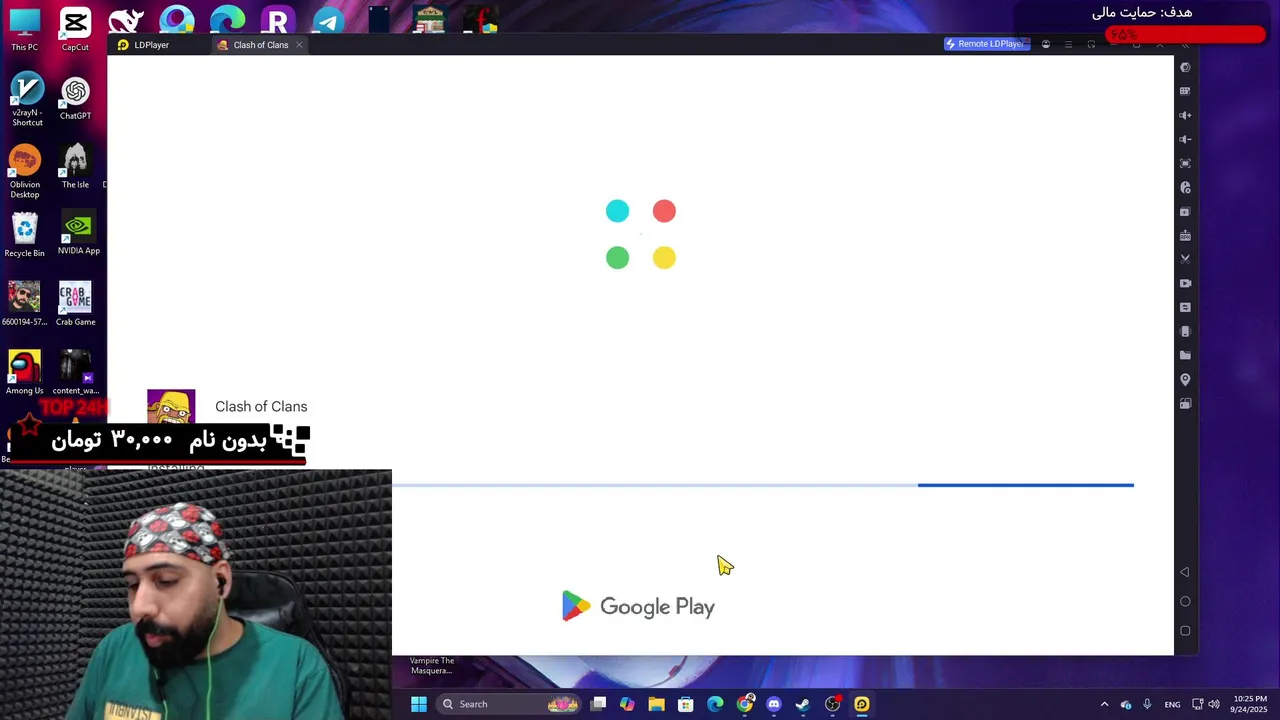Open LDPlayer settings hexagon icon in sidebar

(x=1185, y=67)
